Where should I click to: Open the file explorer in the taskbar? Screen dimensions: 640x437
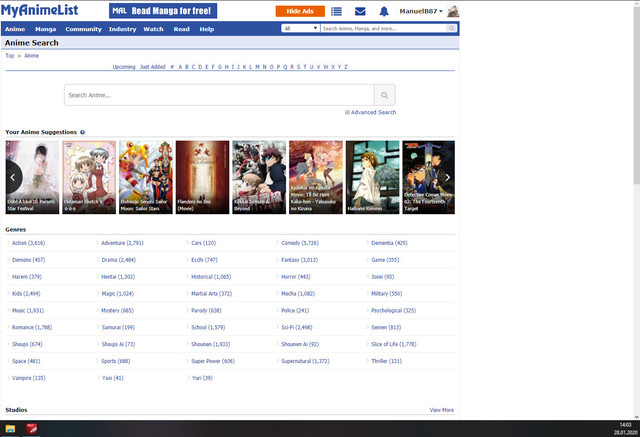click(x=11, y=429)
